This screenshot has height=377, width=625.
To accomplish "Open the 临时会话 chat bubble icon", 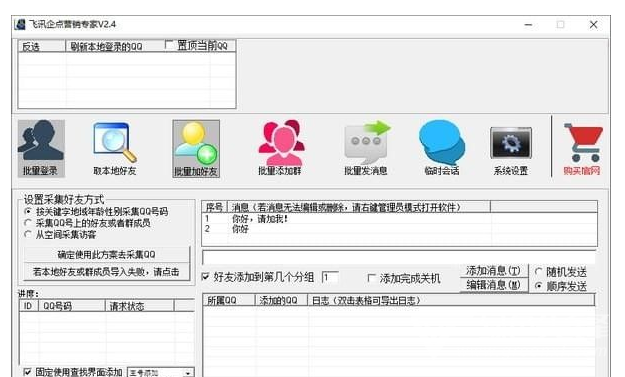I will pos(442,148).
